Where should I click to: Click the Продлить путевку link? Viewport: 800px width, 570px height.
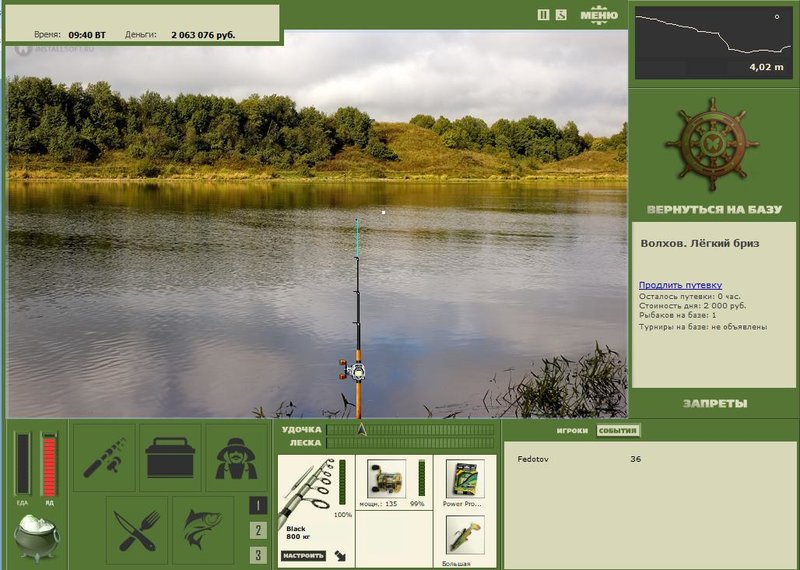point(680,285)
